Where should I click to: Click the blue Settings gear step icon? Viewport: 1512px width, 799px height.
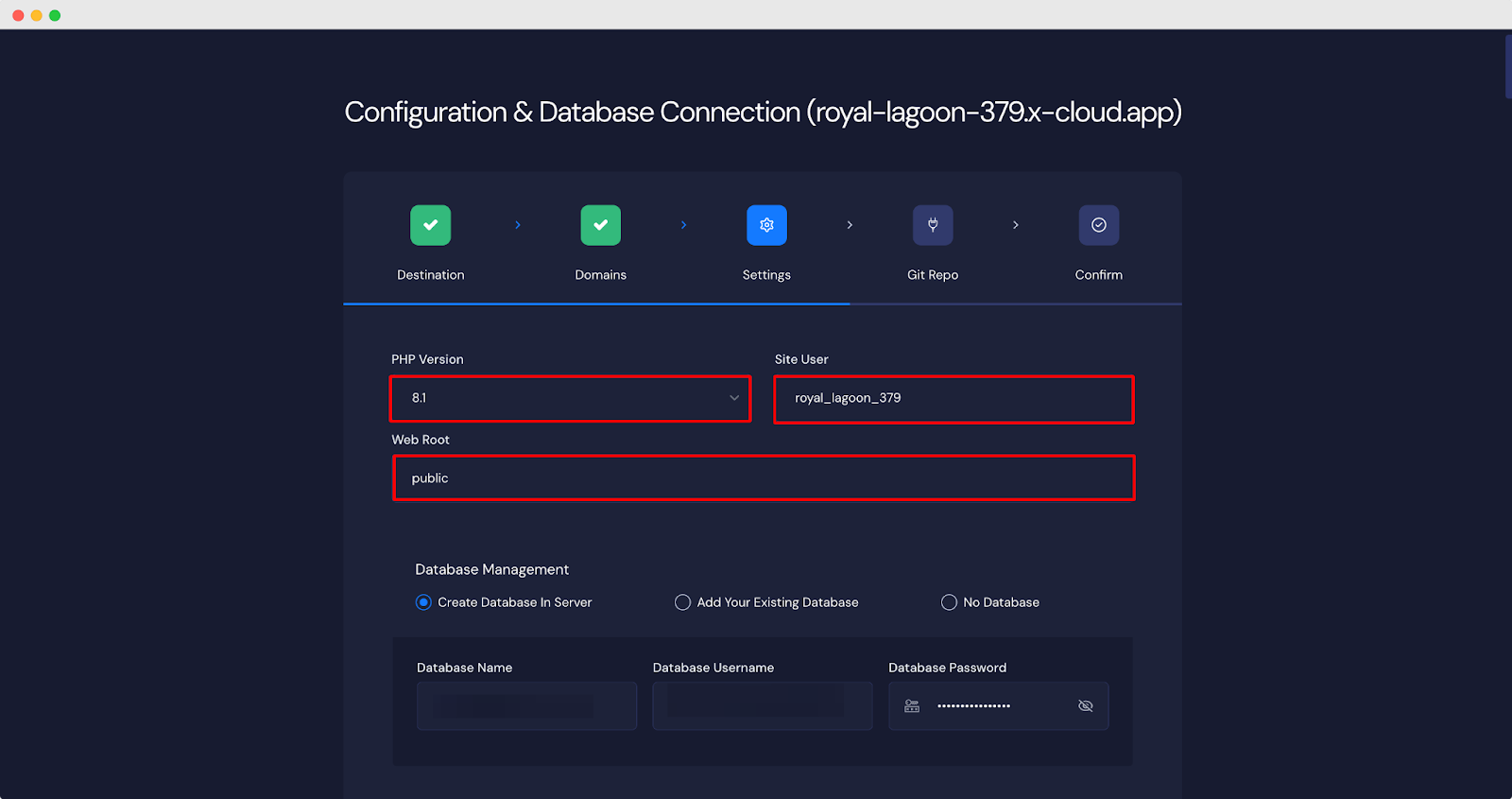coord(766,225)
